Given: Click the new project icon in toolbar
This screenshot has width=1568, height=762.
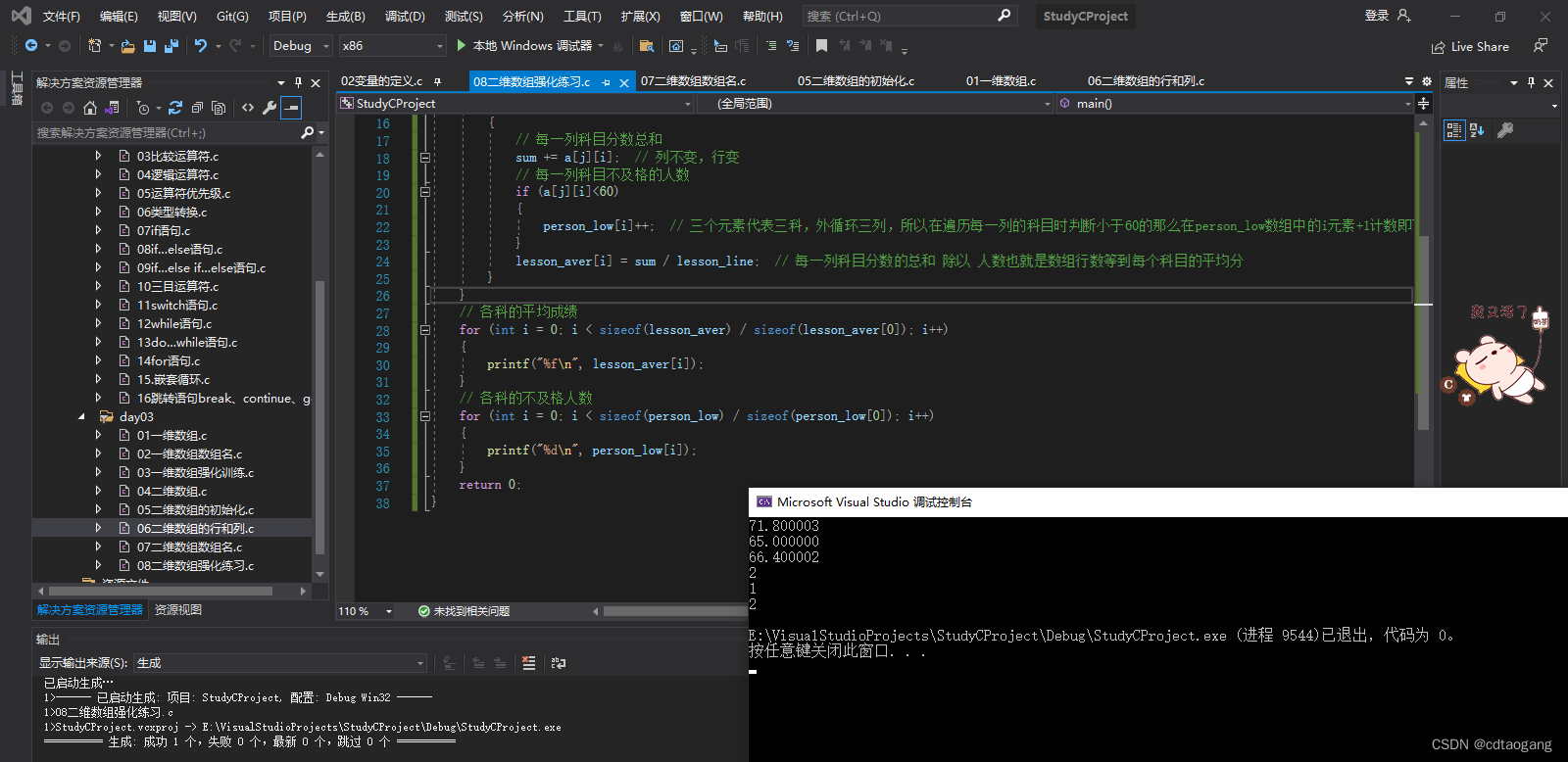Looking at the screenshot, I should click(x=94, y=46).
